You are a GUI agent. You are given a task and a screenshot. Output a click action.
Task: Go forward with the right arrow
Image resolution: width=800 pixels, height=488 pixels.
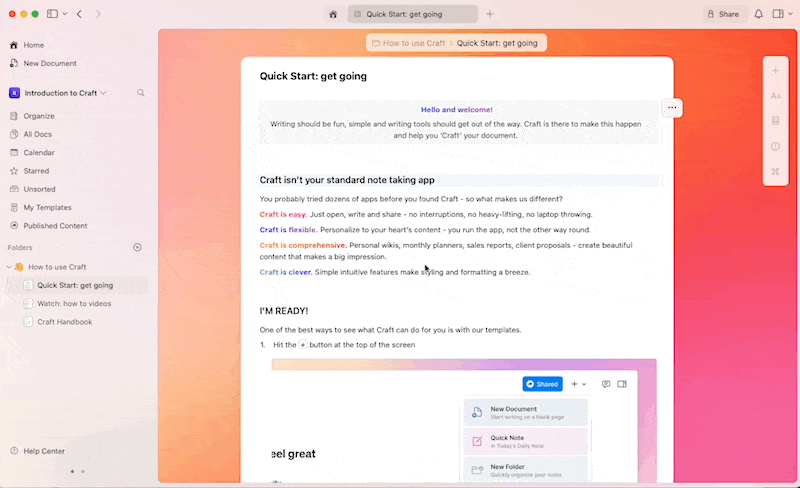click(98, 14)
